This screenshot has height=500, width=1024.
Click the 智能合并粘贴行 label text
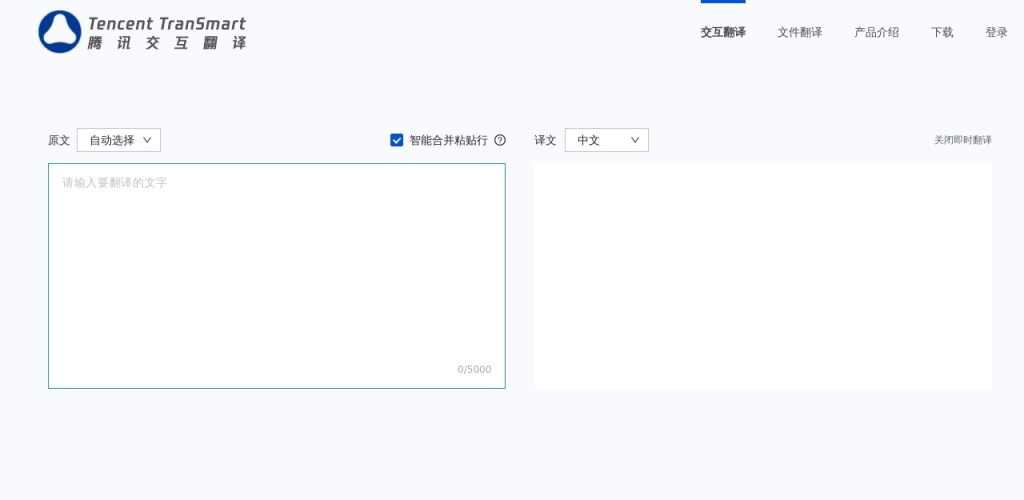[x=448, y=140]
